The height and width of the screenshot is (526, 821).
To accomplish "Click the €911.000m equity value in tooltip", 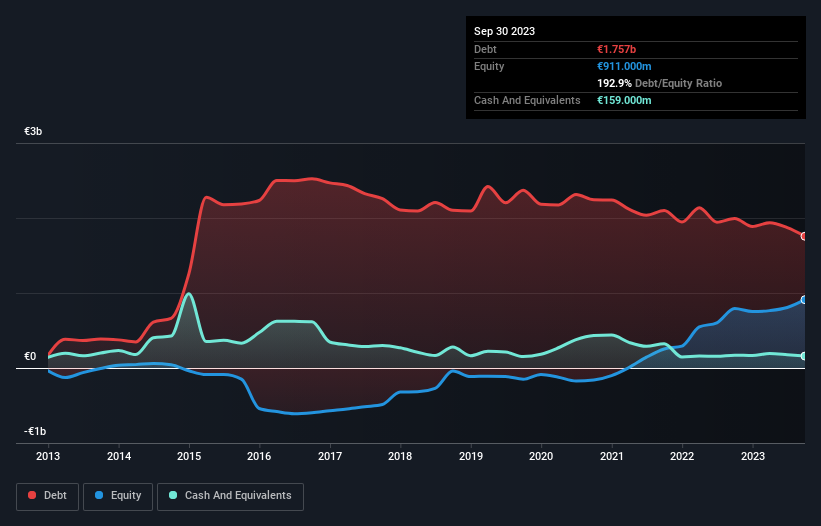I will (x=624, y=66).
